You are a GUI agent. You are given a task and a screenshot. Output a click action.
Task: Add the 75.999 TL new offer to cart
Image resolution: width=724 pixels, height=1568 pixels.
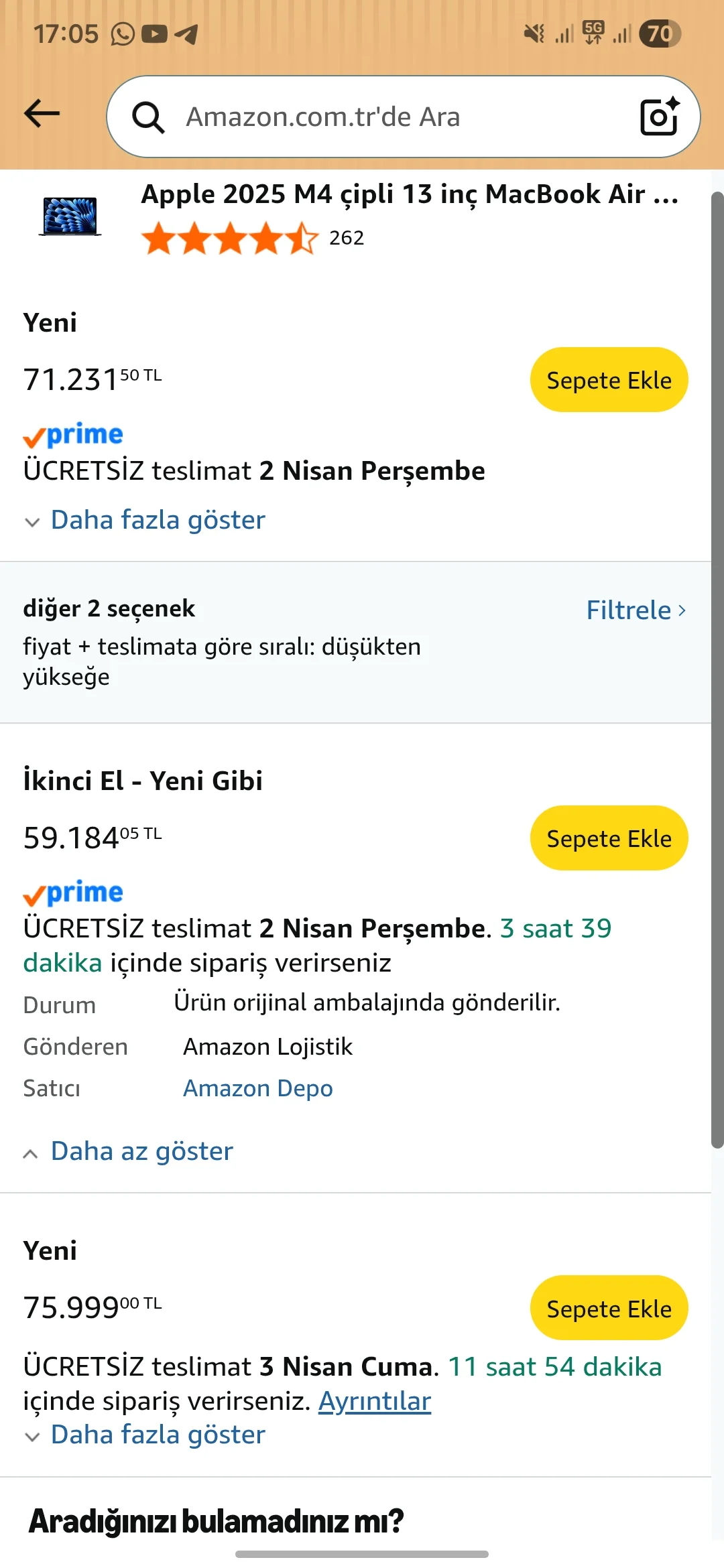coord(609,1309)
